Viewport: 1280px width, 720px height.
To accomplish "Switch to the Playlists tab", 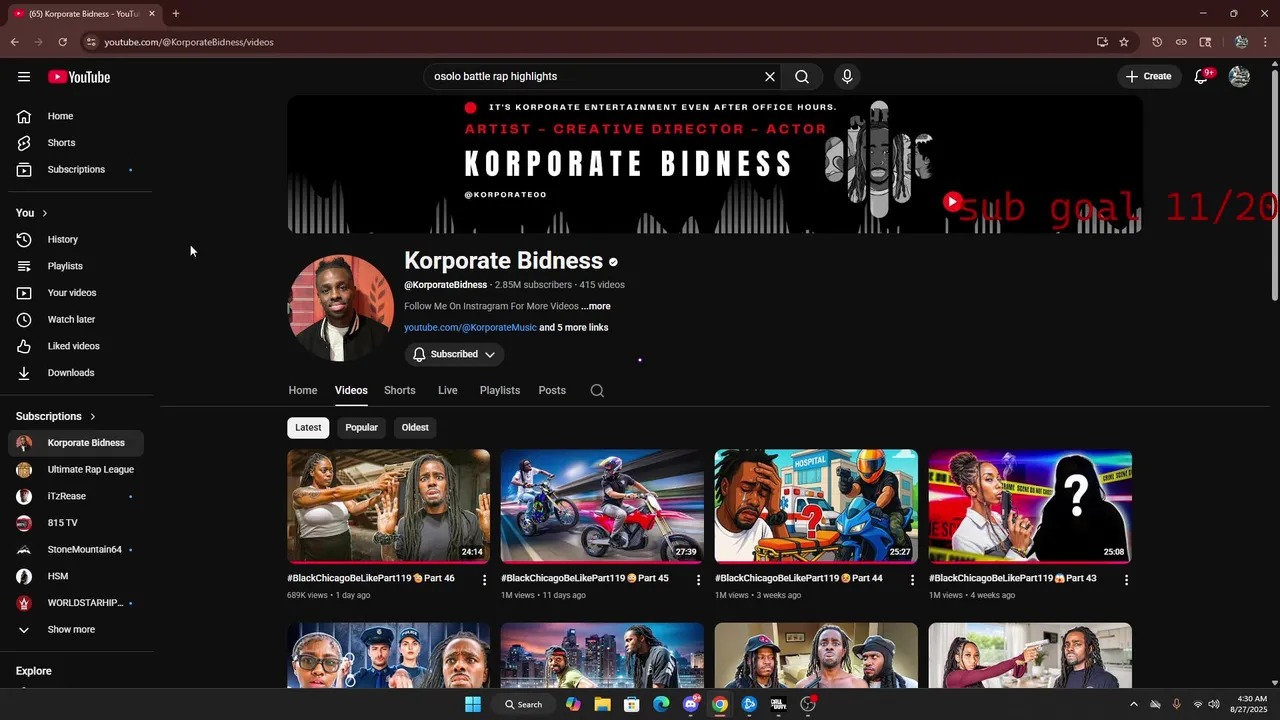I will (500, 391).
